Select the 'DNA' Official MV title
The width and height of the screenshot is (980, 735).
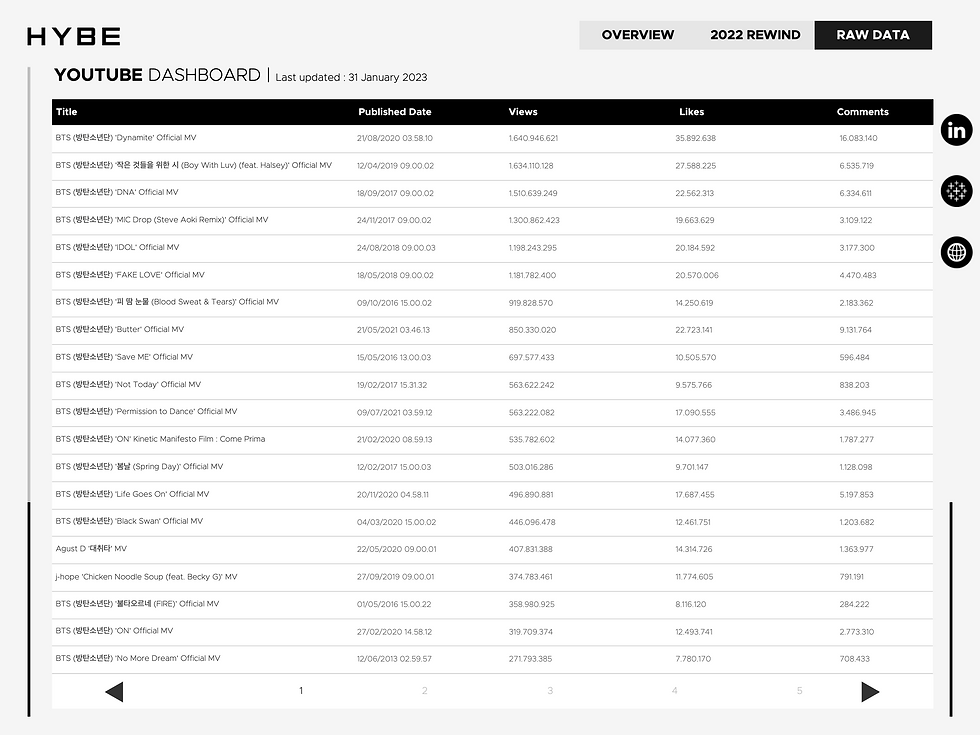[x=117, y=192]
